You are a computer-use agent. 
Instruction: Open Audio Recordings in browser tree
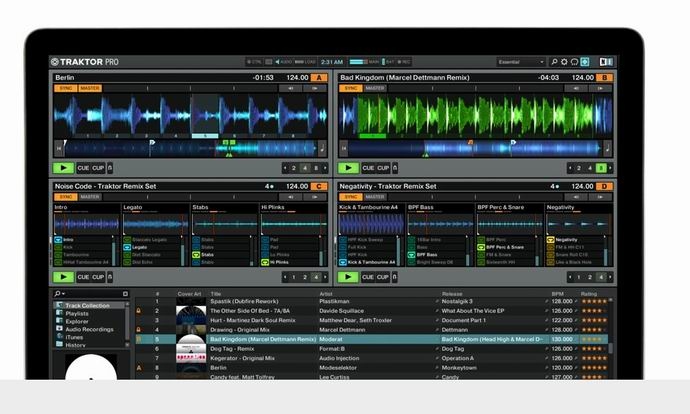89,329
